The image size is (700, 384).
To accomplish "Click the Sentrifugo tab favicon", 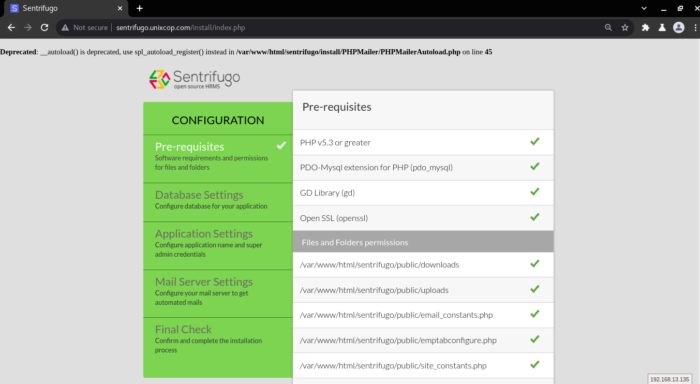I will click(x=14, y=8).
